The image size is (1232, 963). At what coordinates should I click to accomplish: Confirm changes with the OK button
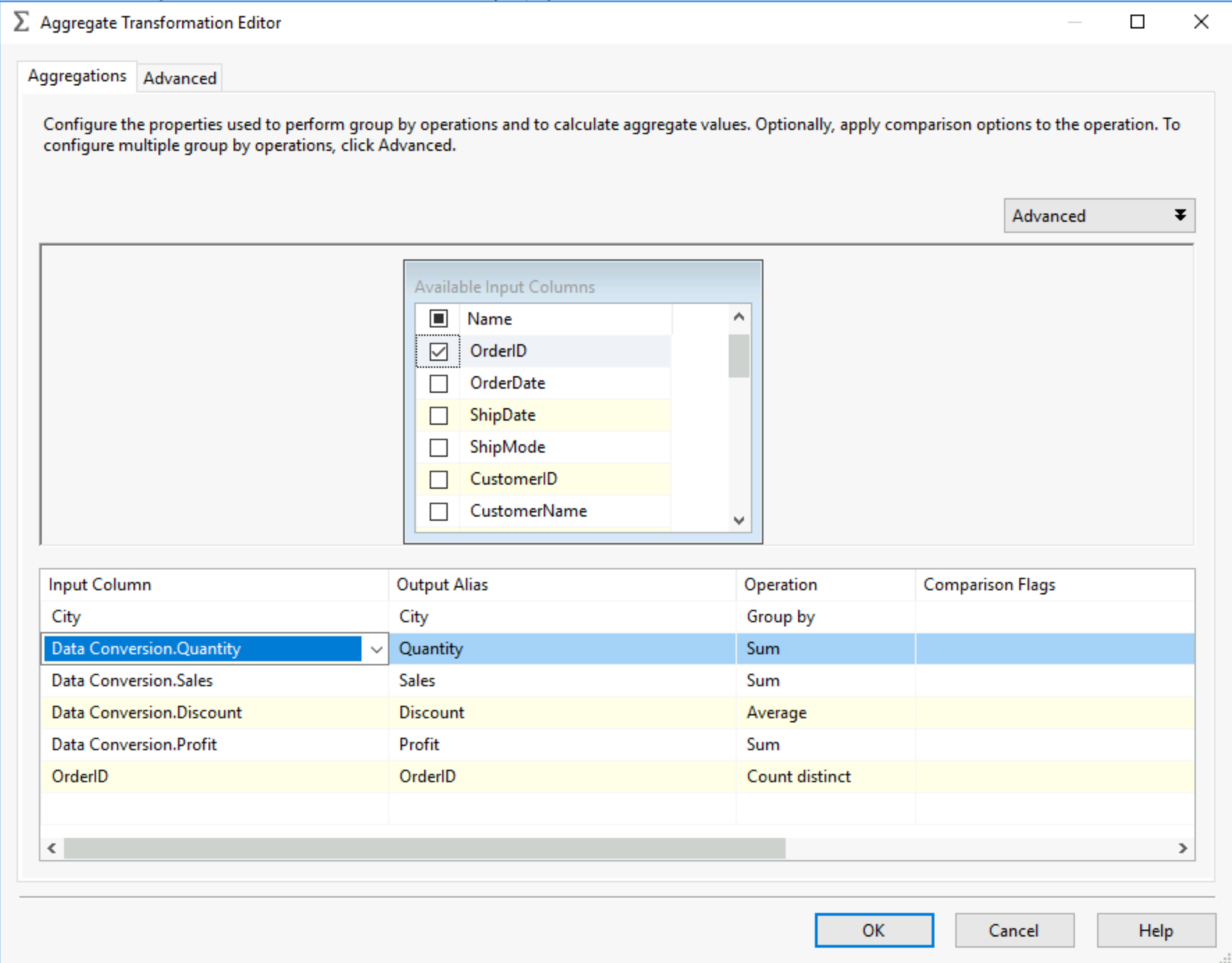(x=874, y=930)
